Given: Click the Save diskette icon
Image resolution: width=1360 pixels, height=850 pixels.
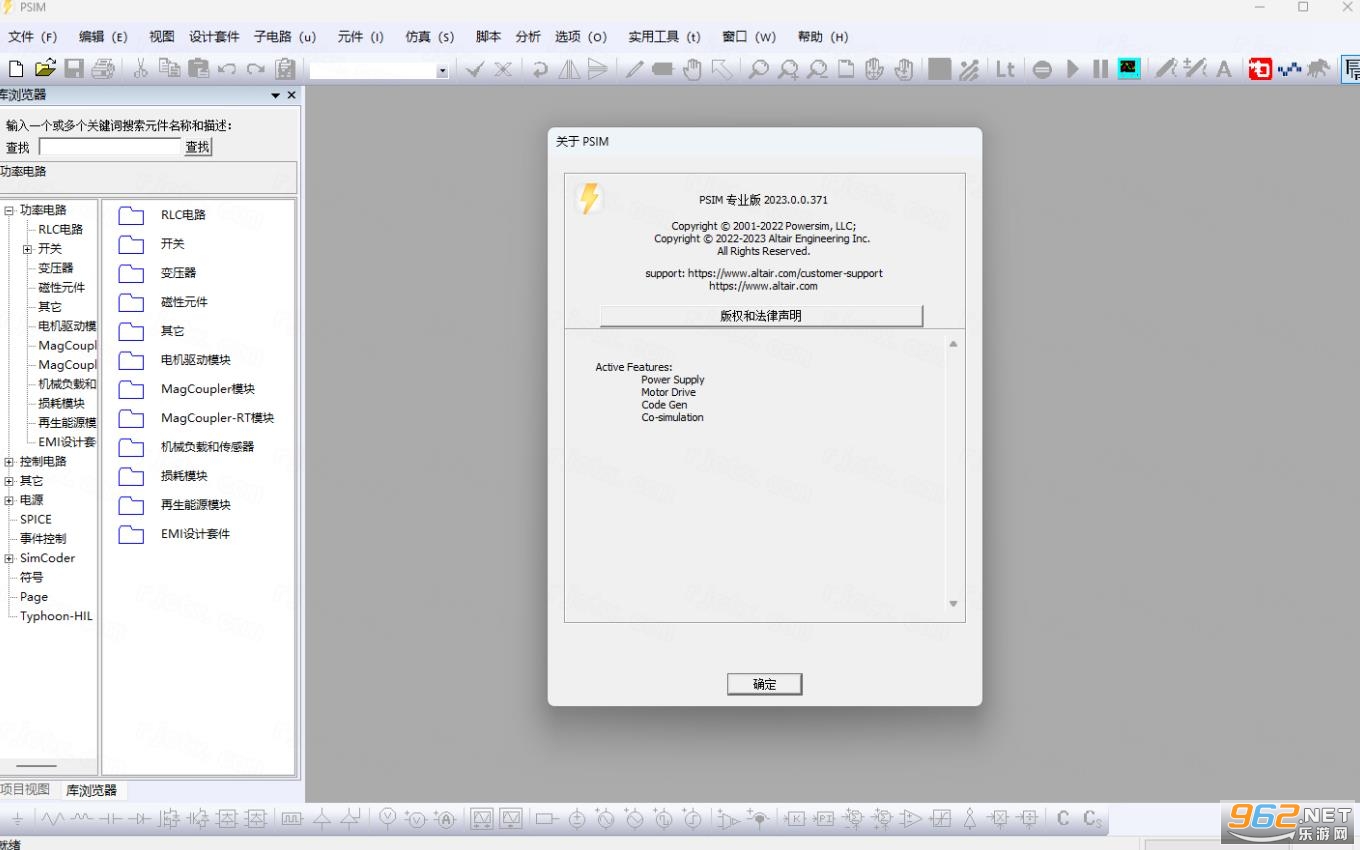Looking at the screenshot, I should tap(74, 68).
